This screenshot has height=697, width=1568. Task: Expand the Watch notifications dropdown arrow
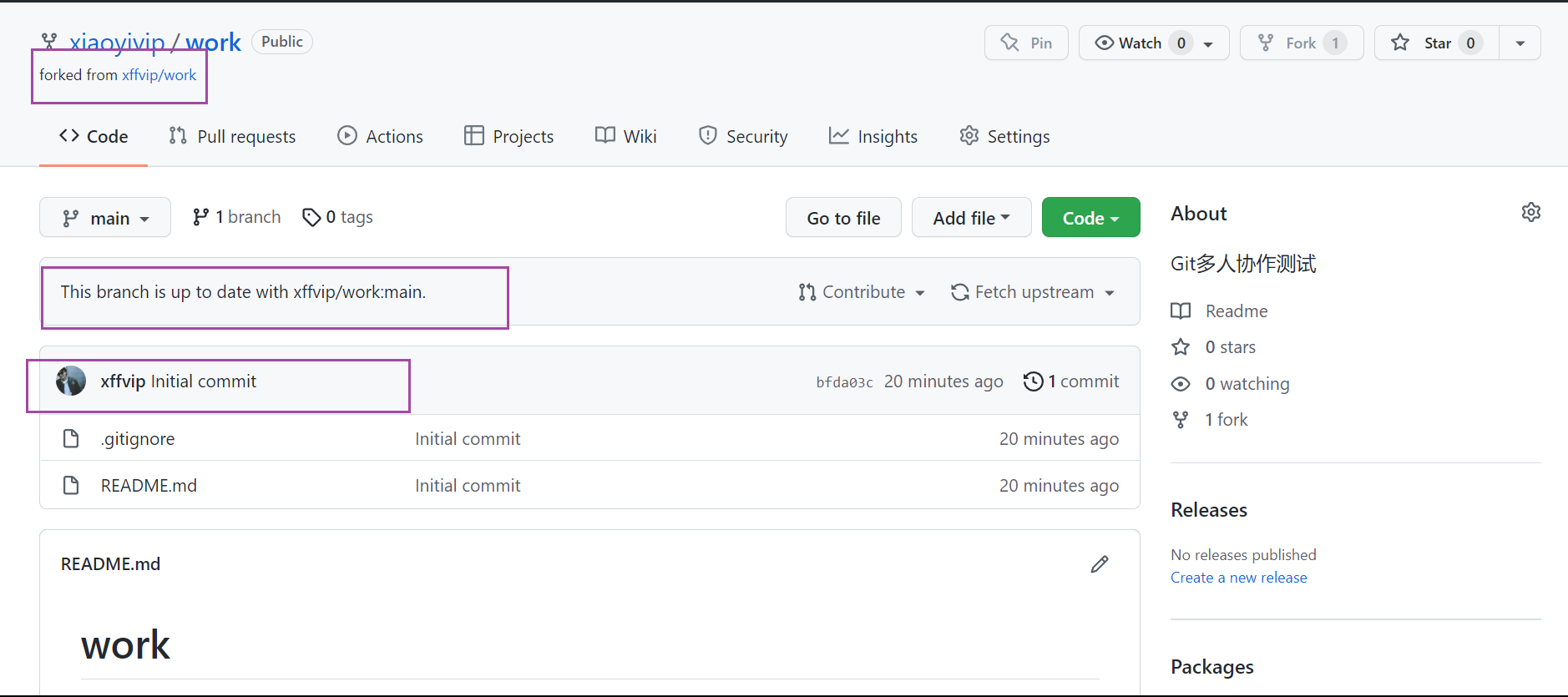click(1208, 43)
